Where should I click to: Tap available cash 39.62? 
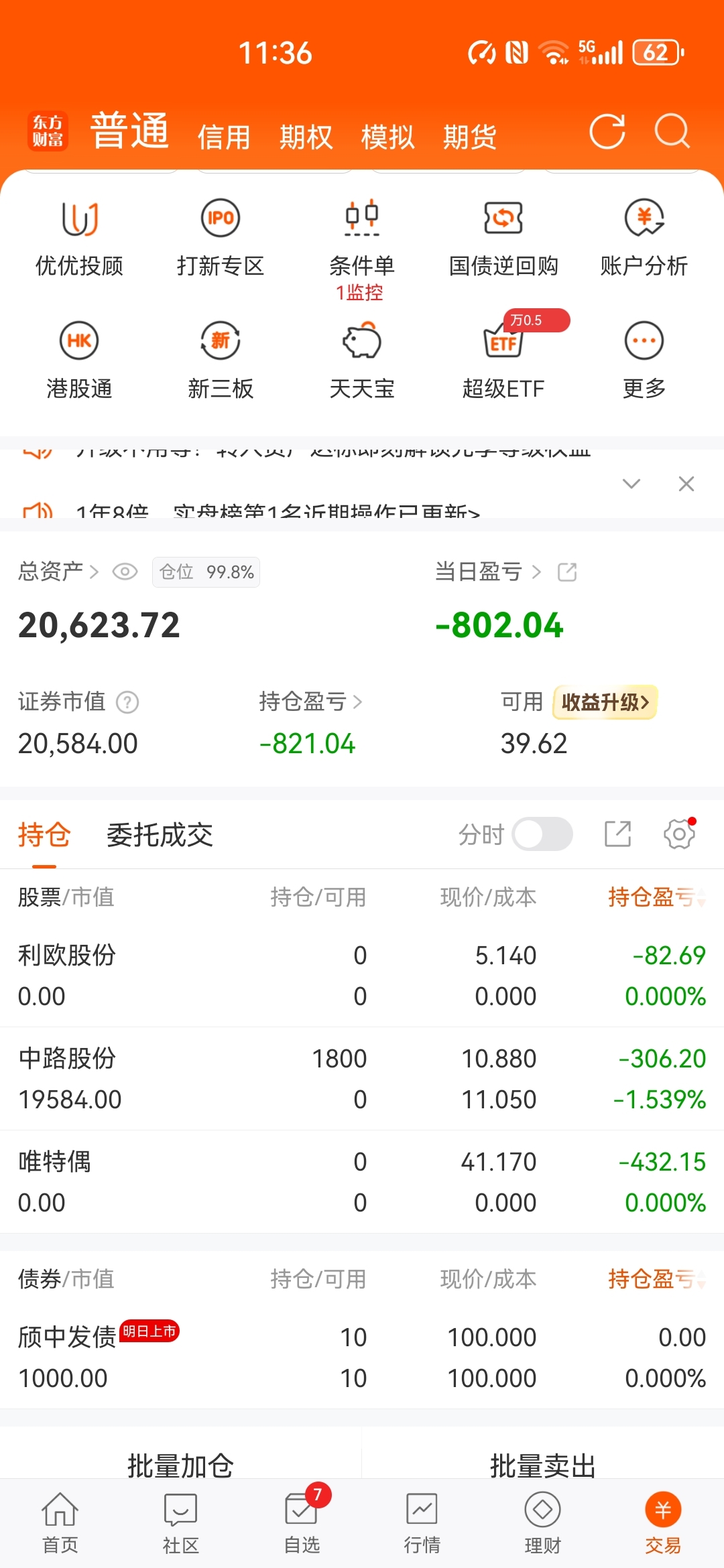[534, 743]
